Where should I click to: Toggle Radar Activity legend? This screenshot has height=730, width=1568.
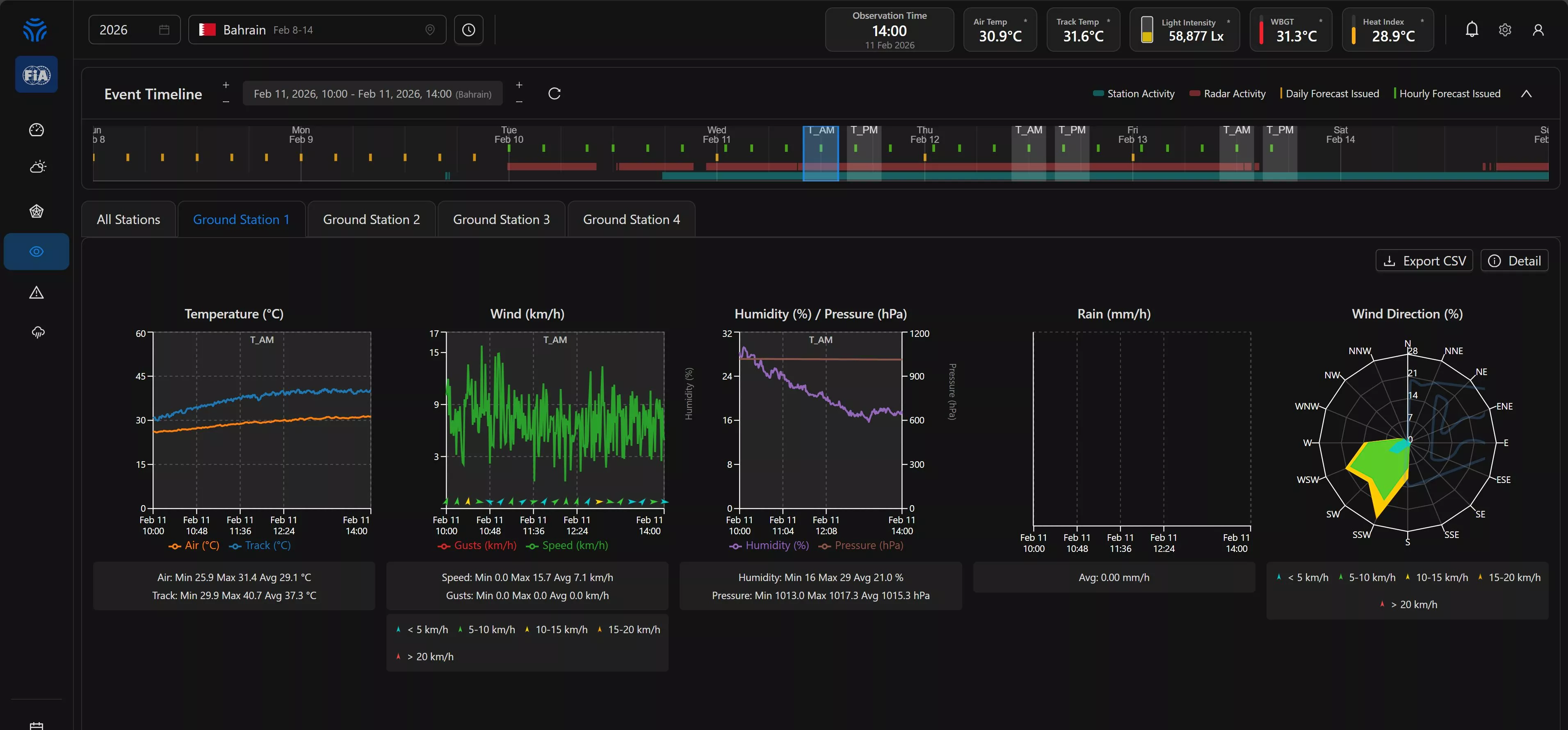tap(1227, 94)
